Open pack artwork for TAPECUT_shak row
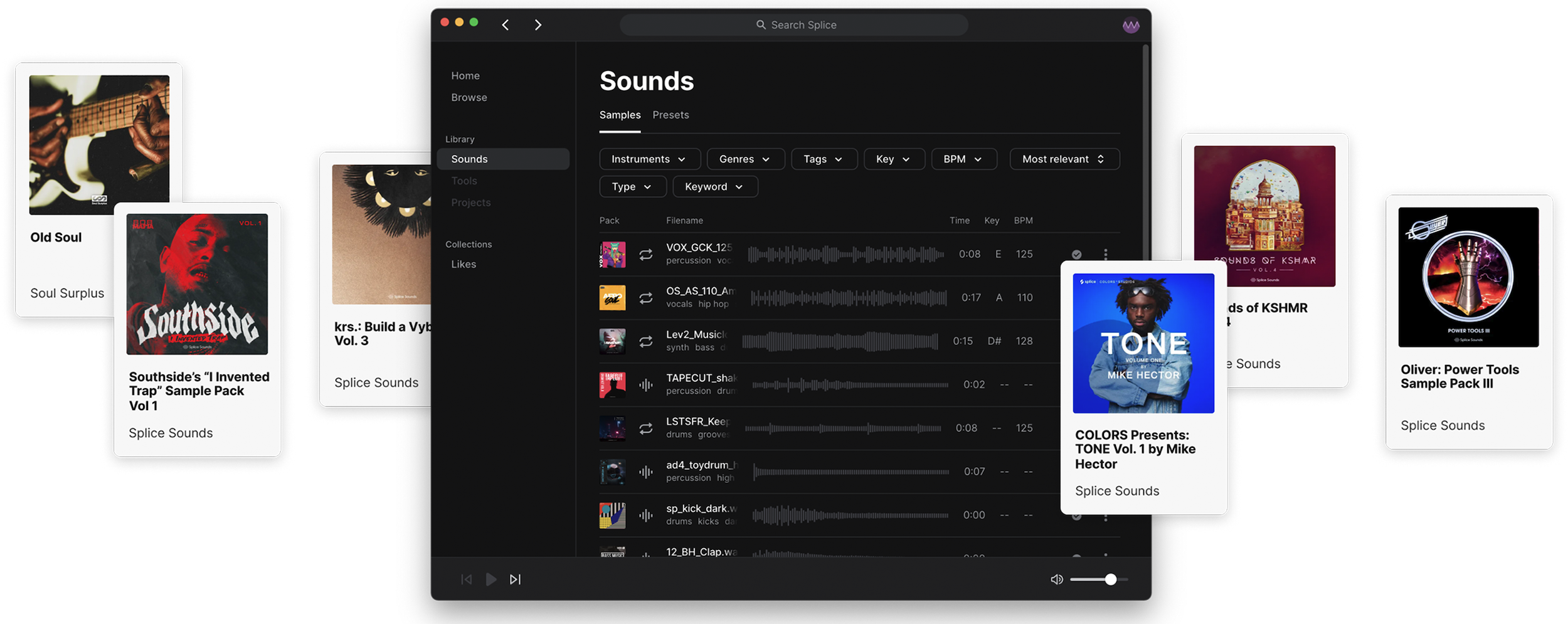The width and height of the screenshot is (1568, 624). (612, 384)
